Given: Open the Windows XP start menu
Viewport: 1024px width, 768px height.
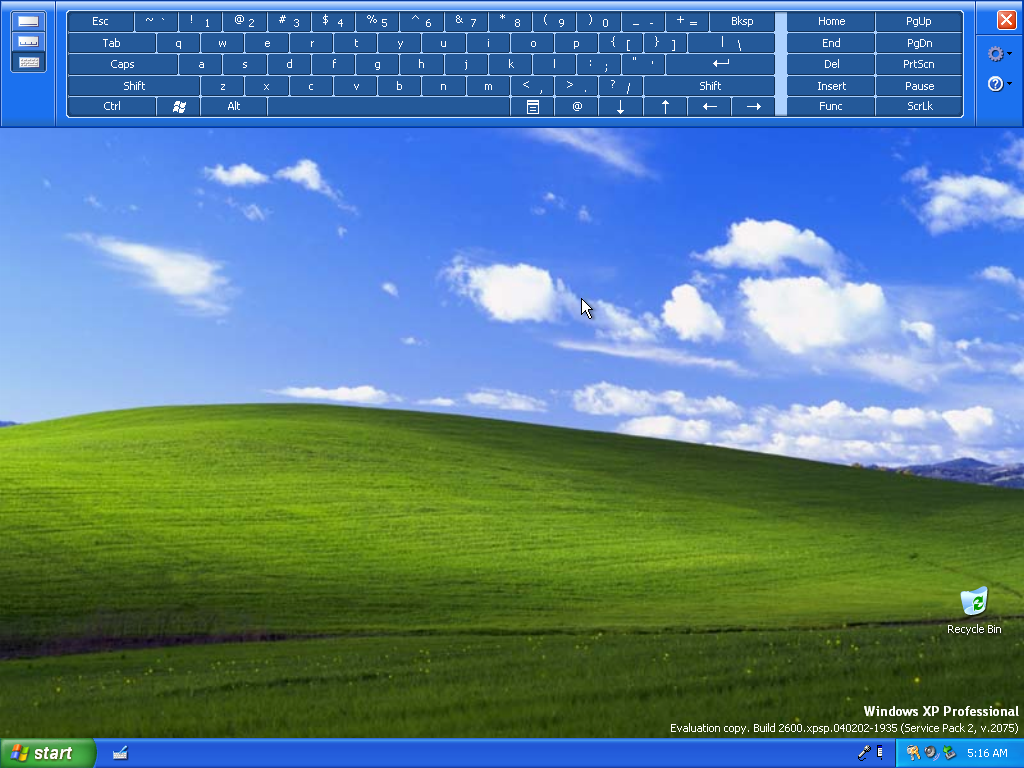Looking at the screenshot, I should [x=48, y=753].
